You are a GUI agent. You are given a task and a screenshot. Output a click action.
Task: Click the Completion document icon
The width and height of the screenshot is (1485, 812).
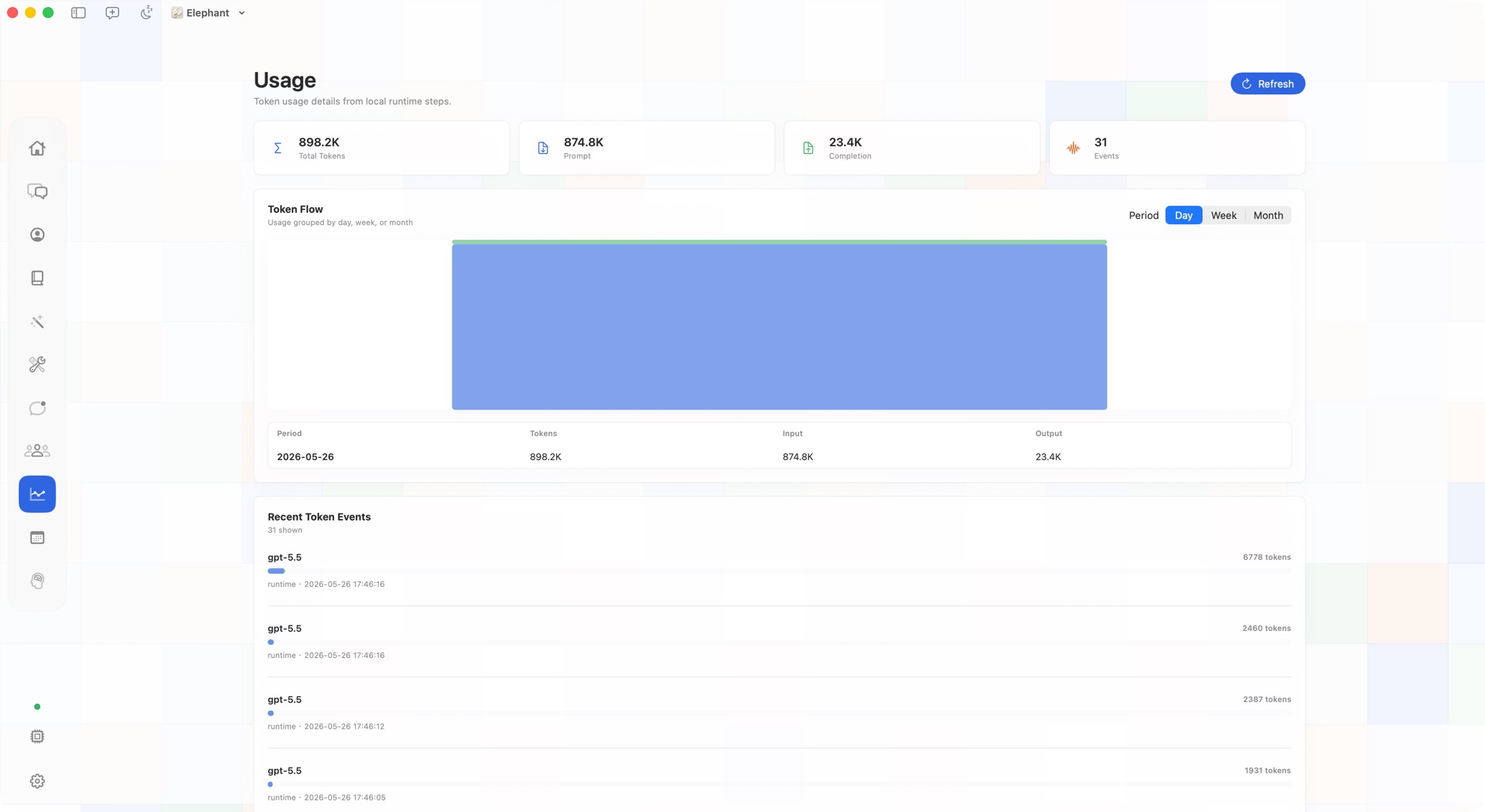(808, 148)
